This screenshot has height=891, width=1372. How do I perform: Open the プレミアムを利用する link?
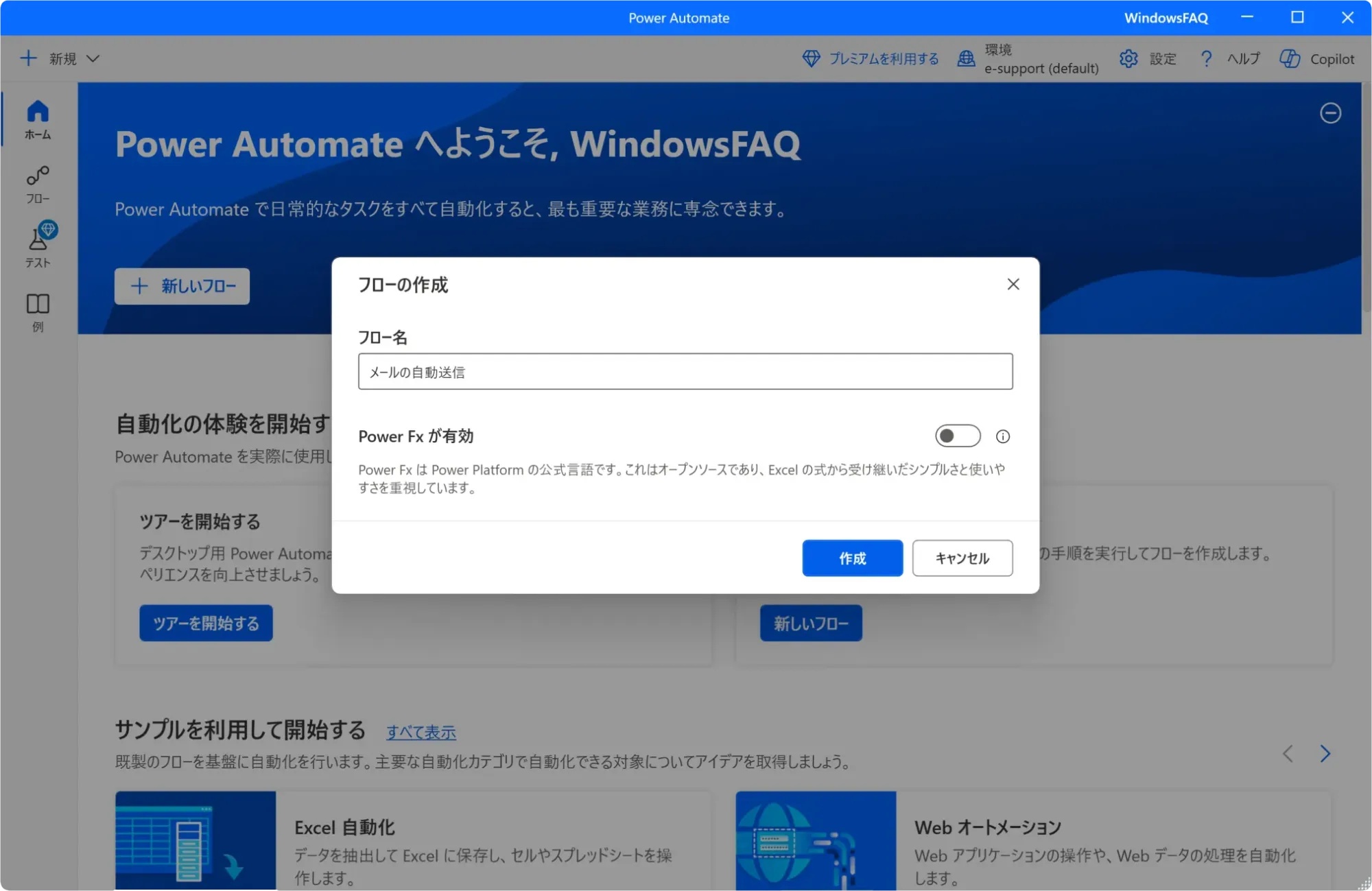[884, 59]
